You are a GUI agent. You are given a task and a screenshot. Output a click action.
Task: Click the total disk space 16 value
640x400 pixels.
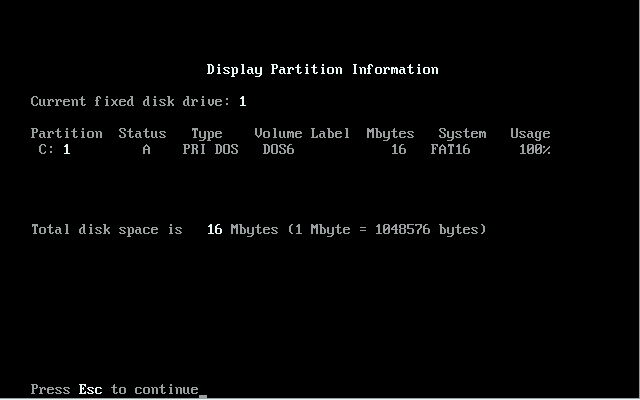[214, 230]
